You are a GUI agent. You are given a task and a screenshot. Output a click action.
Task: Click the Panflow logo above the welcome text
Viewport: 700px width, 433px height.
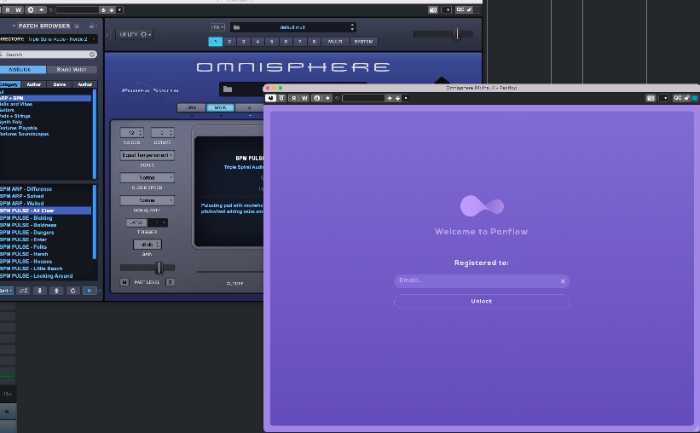tap(482, 206)
